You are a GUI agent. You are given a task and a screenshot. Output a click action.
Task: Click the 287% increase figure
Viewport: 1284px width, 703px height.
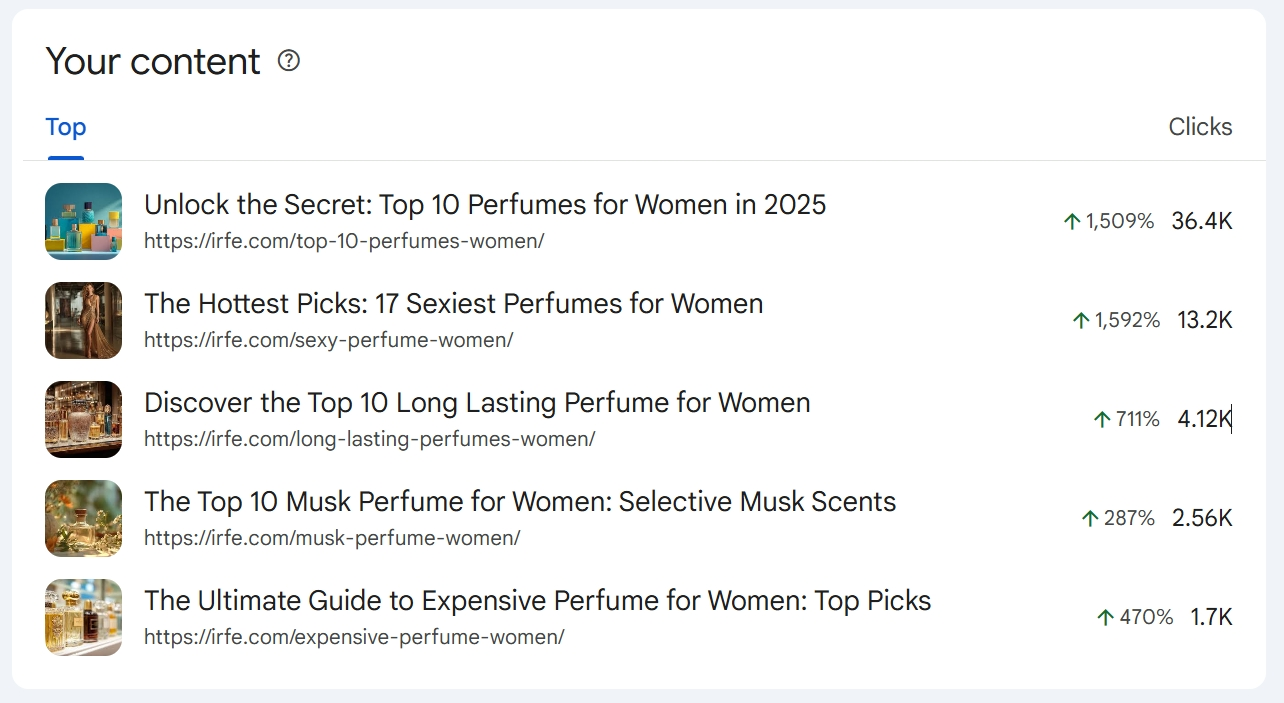click(x=1130, y=518)
